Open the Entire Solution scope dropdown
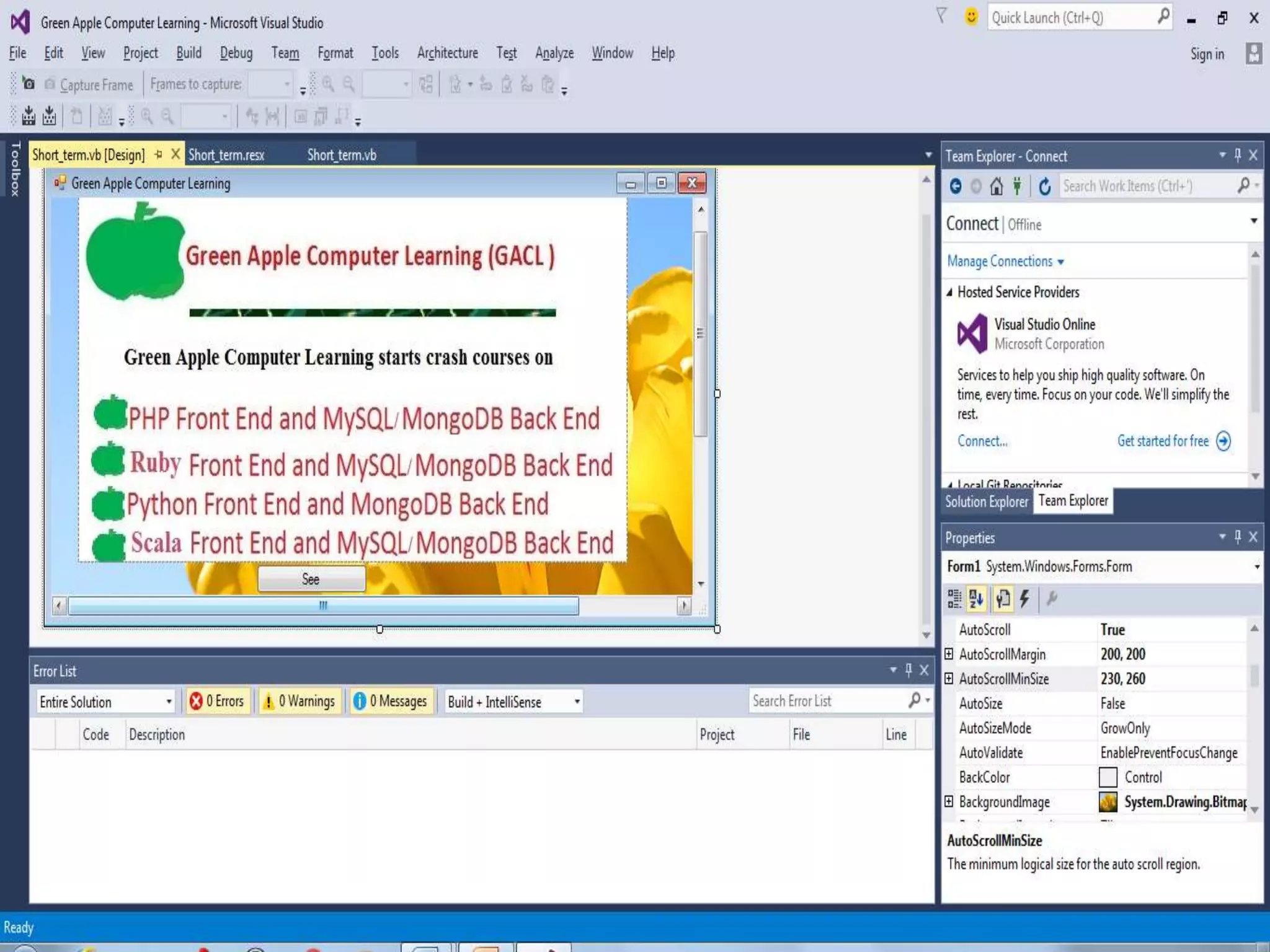This screenshot has height=952, width=1270. 105,702
